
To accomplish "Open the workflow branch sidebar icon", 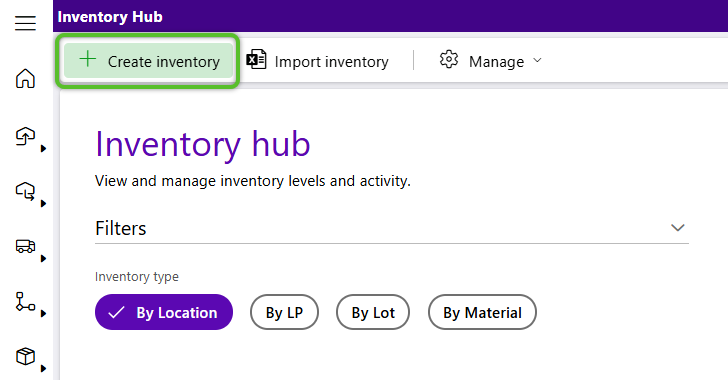I will (x=25, y=301).
